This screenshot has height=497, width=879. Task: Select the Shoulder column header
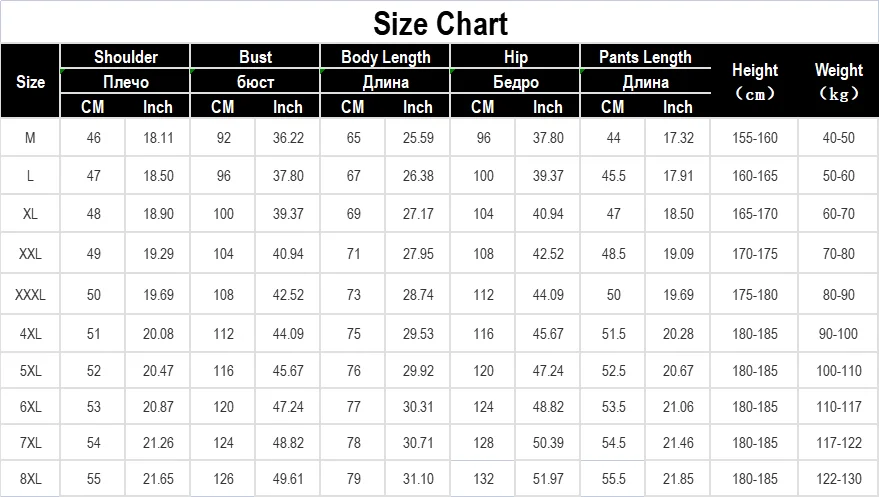coord(126,57)
